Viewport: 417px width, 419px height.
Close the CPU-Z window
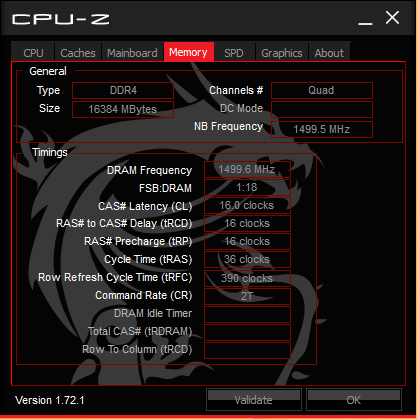(392, 18)
